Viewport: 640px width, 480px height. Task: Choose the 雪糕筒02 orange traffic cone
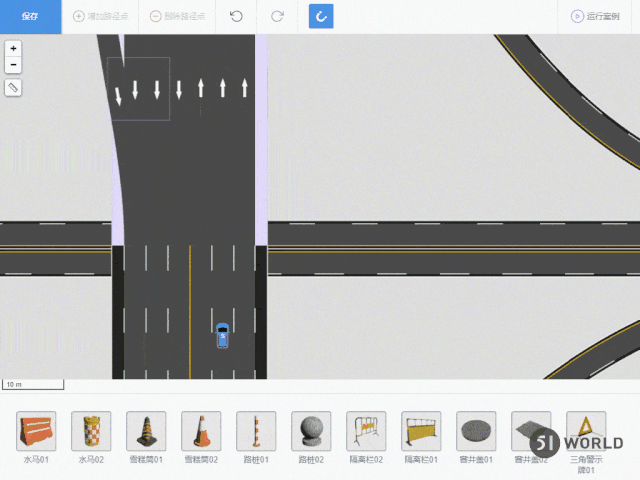pos(201,431)
